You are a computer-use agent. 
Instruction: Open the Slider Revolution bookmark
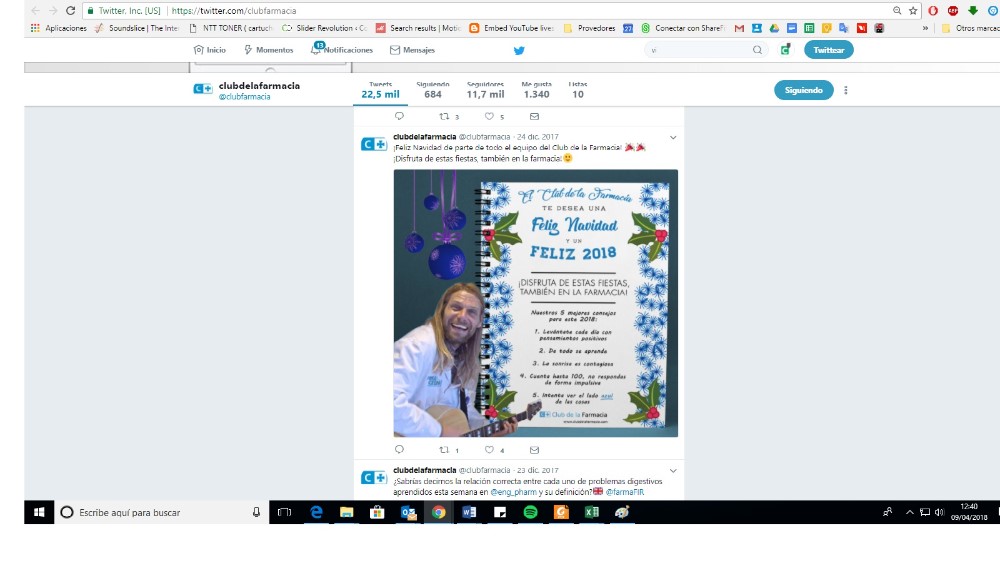tap(325, 28)
